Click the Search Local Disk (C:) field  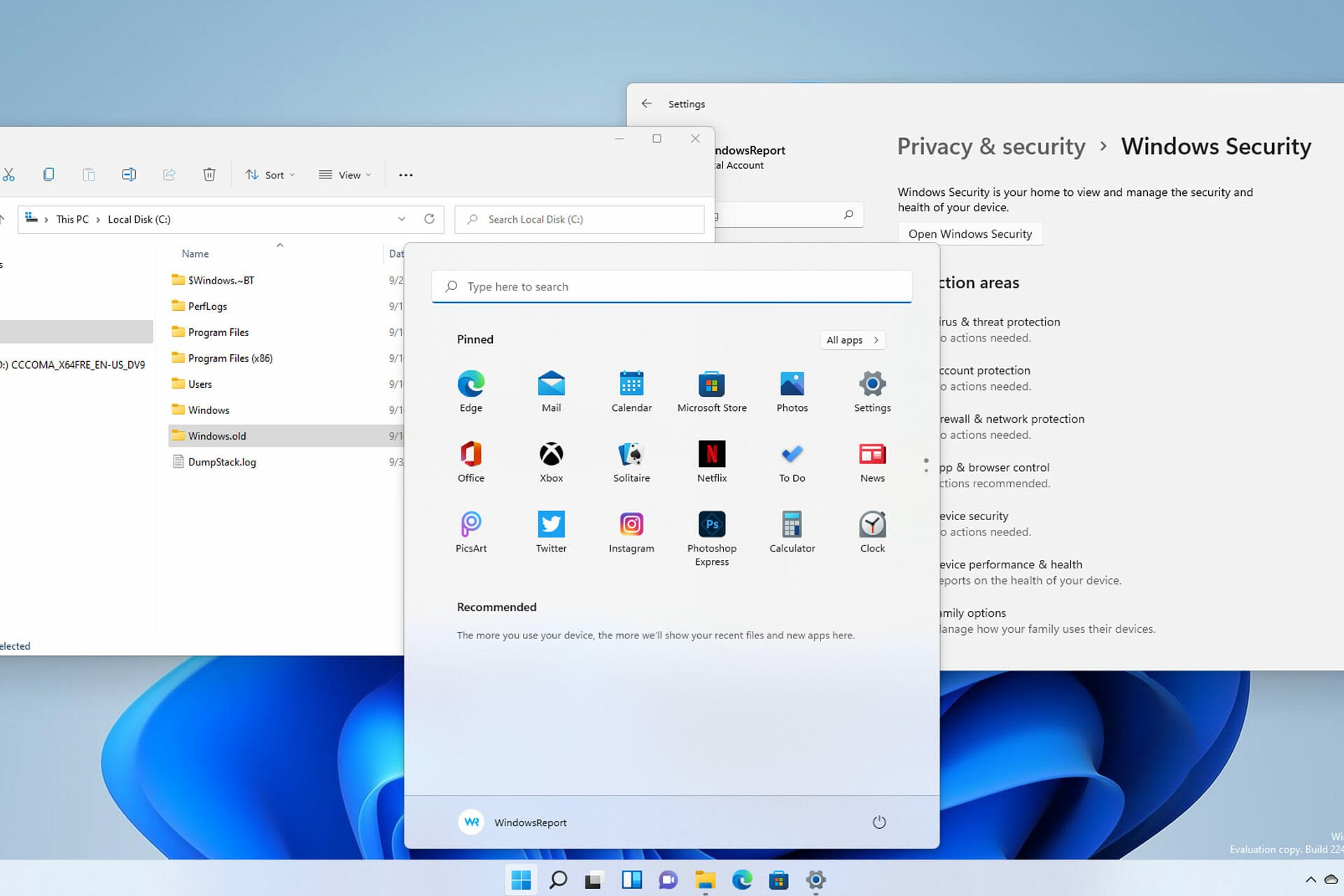[580, 219]
